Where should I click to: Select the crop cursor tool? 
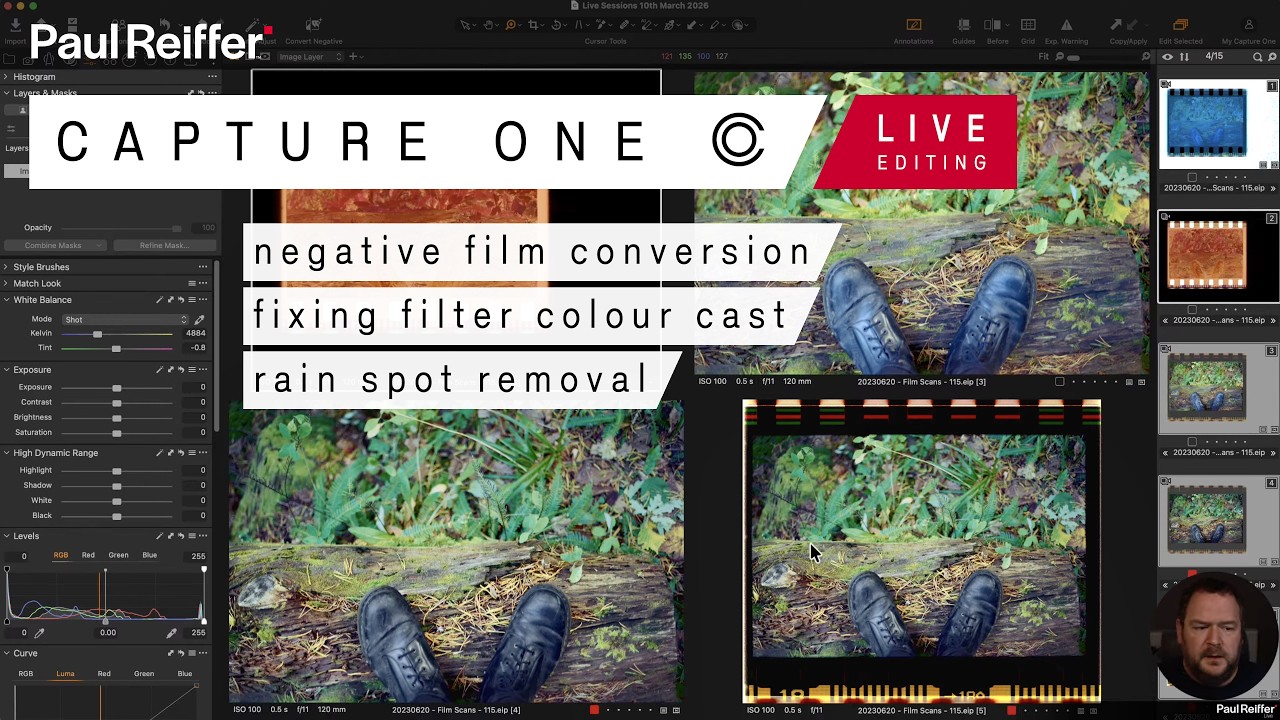pos(533,25)
